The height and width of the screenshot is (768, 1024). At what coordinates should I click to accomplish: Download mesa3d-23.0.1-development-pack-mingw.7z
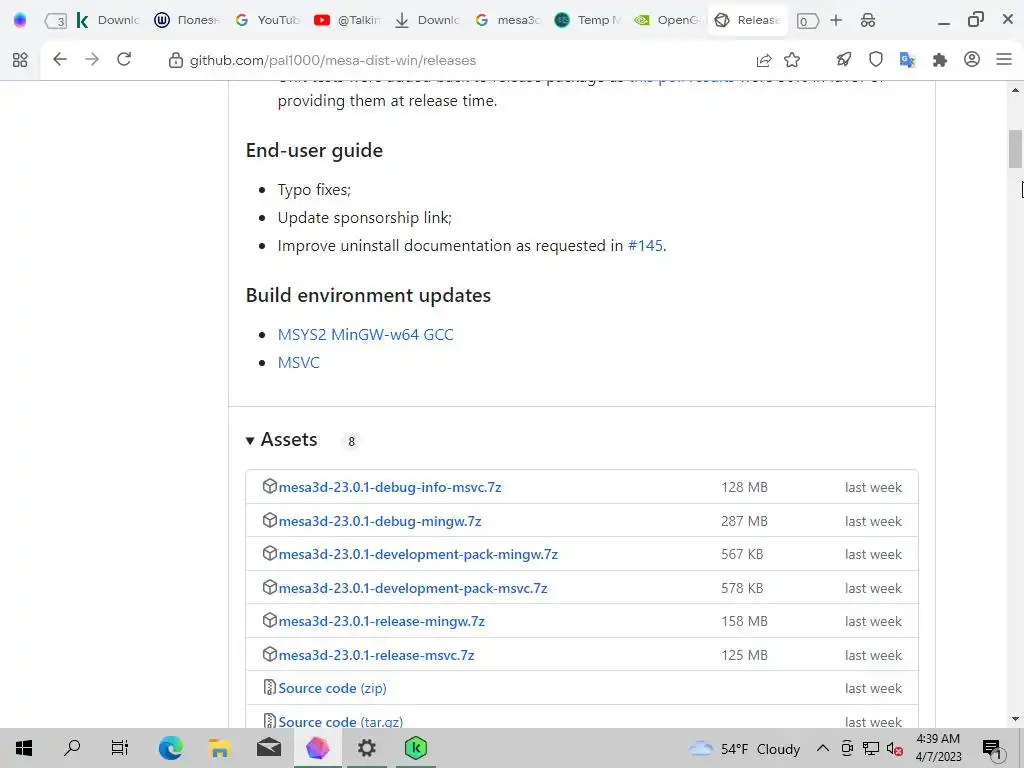pos(418,554)
